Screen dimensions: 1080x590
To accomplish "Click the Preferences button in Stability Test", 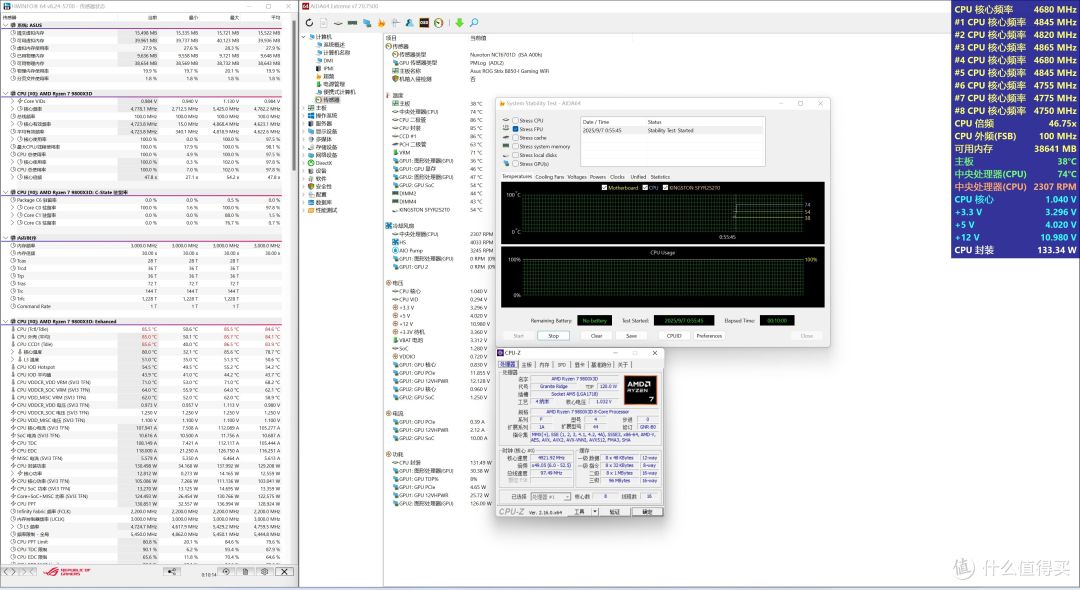I will [709, 335].
